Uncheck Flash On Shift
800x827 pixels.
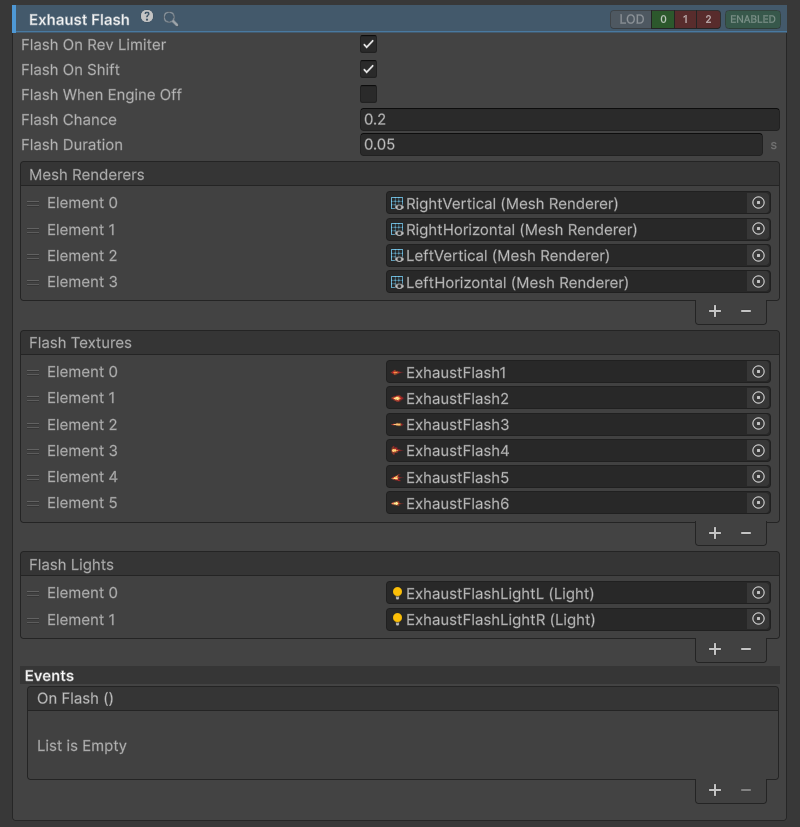(x=368, y=69)
